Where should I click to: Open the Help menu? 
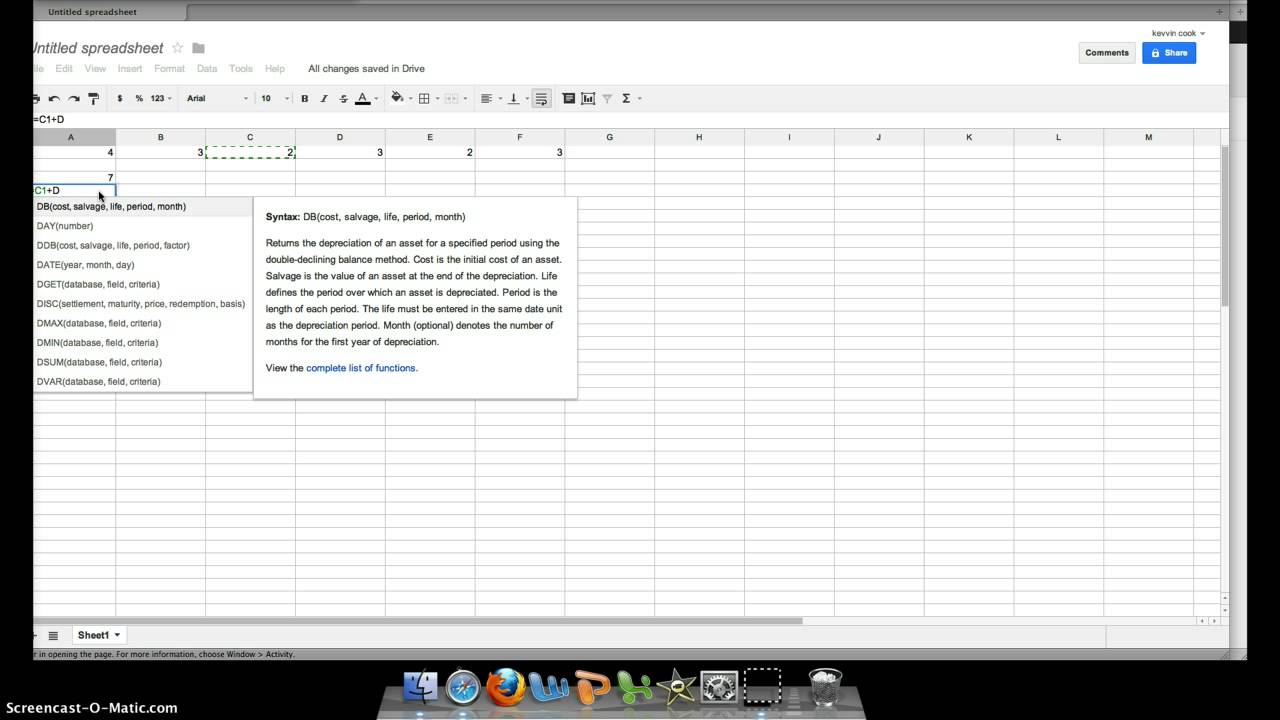click(x=275, y=69)
